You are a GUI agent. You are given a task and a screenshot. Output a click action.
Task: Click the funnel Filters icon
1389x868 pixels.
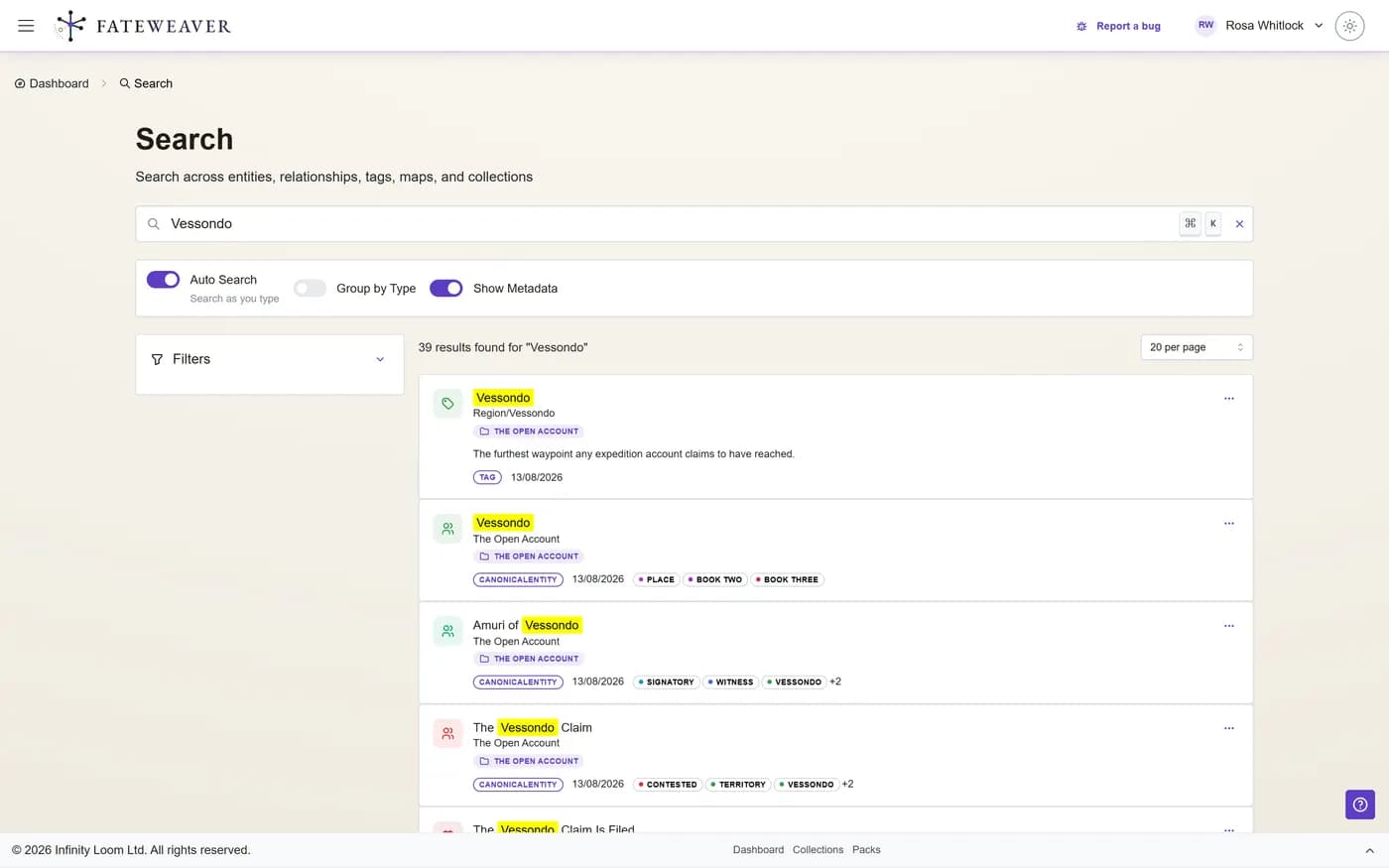[157, 359]
